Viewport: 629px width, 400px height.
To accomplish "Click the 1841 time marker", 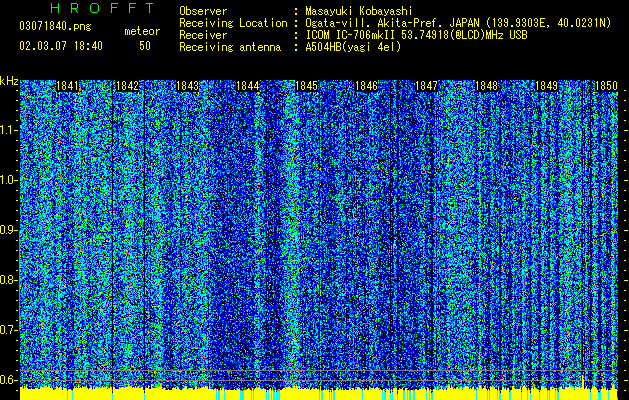I will point(67,86).
